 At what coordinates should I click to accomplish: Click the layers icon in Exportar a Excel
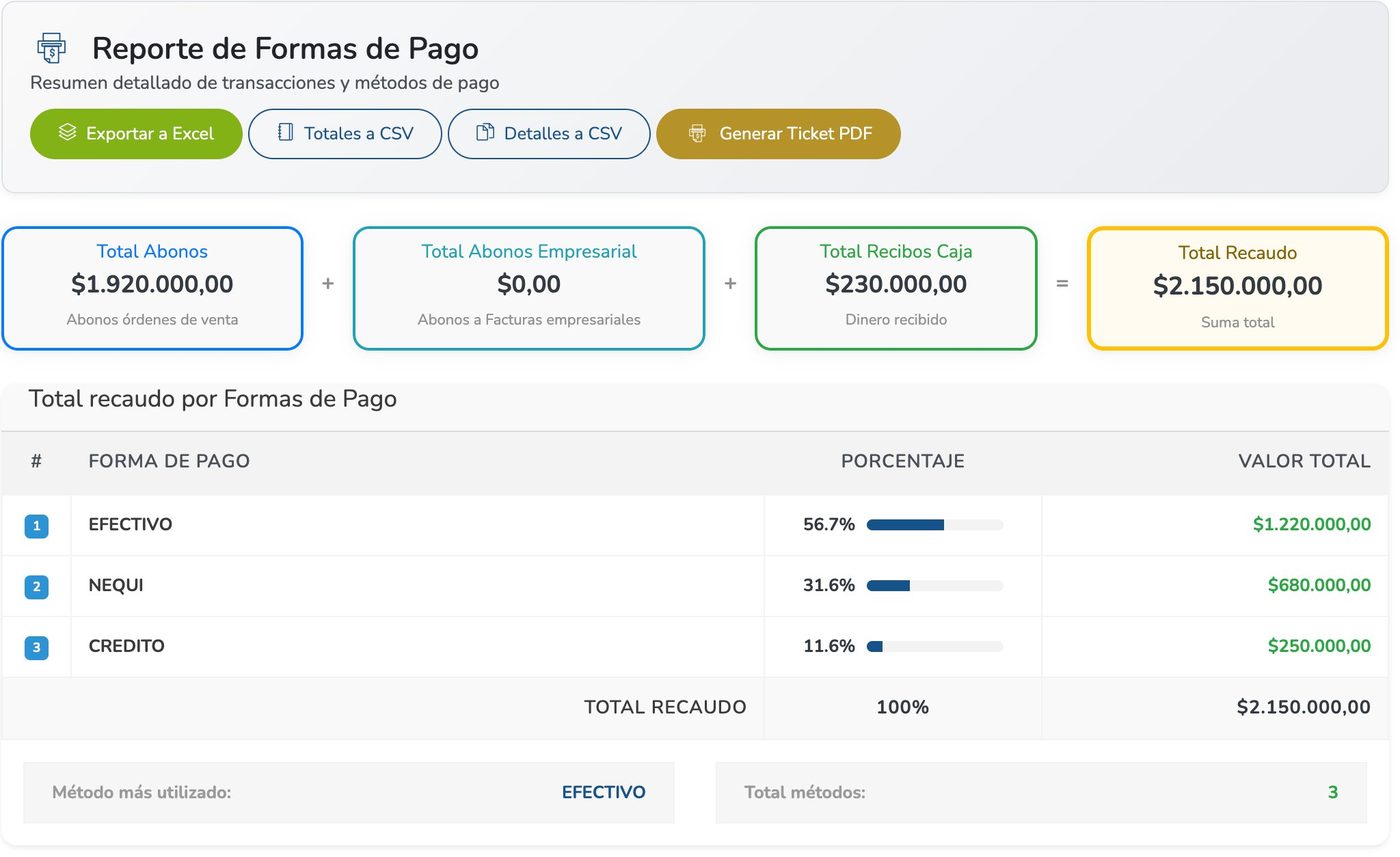pyautogui.click(x=67, y=132)
